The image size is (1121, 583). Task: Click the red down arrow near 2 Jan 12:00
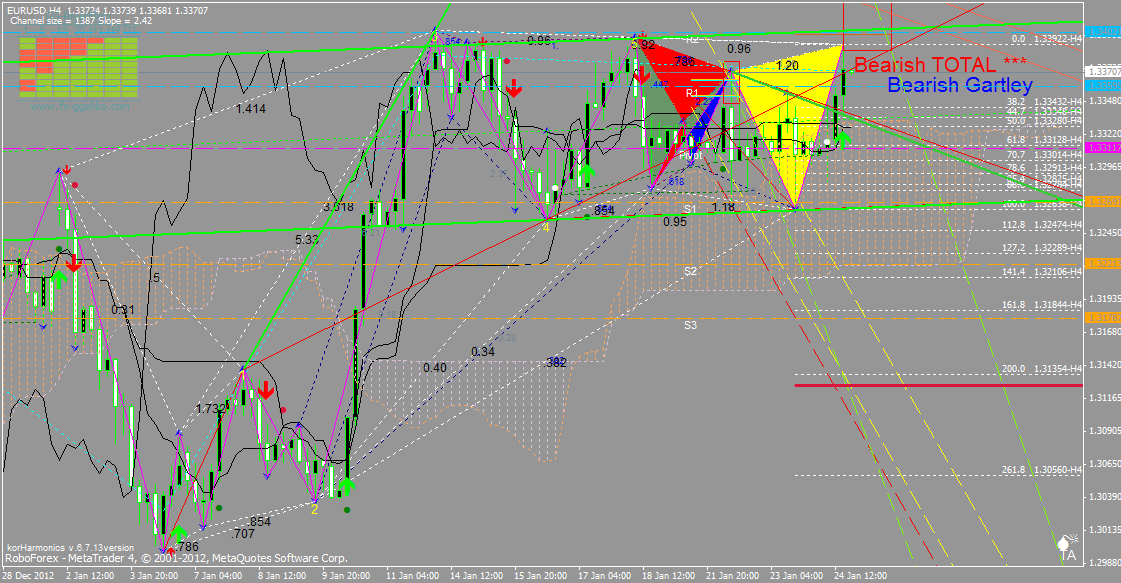[x=74, y=263]
